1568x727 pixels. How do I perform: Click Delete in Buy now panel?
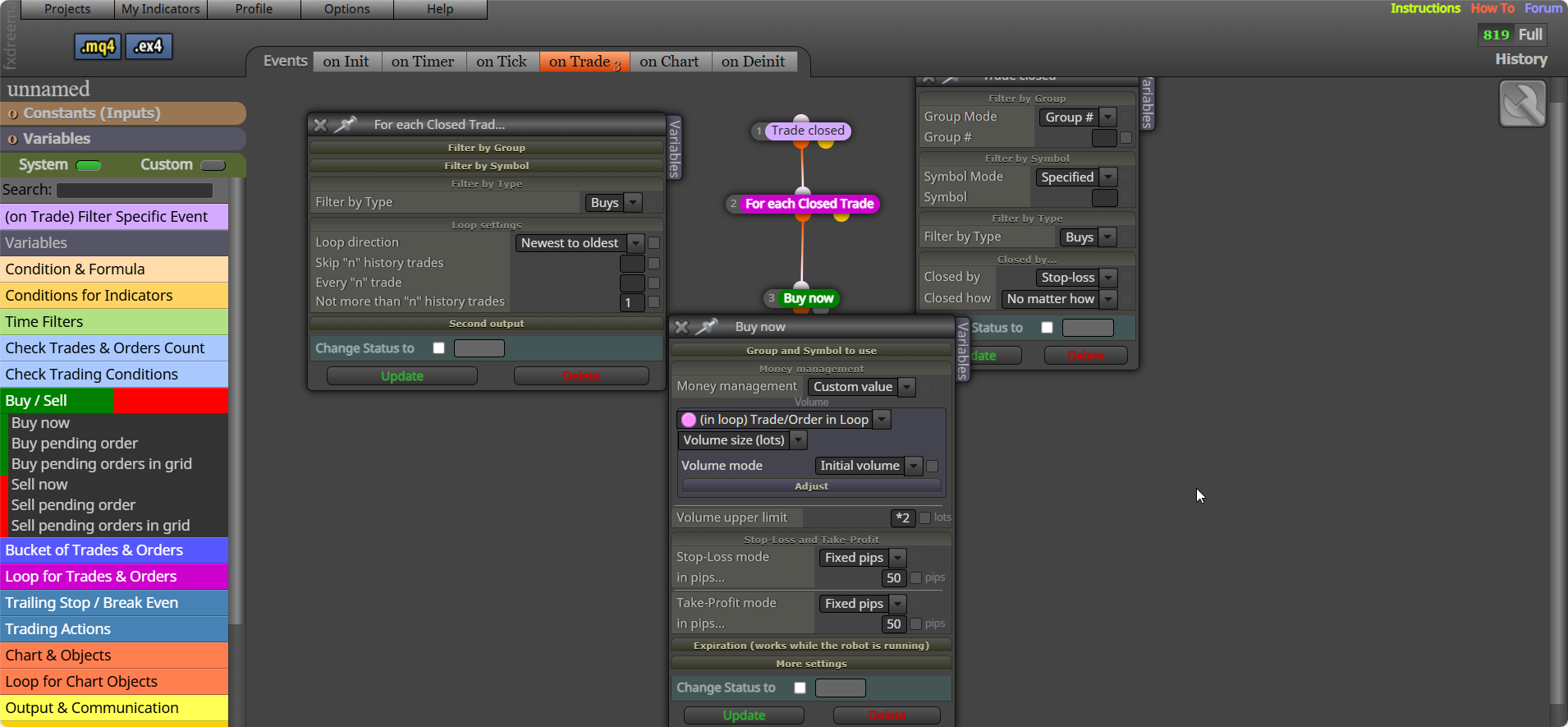(x=887, y=715)
